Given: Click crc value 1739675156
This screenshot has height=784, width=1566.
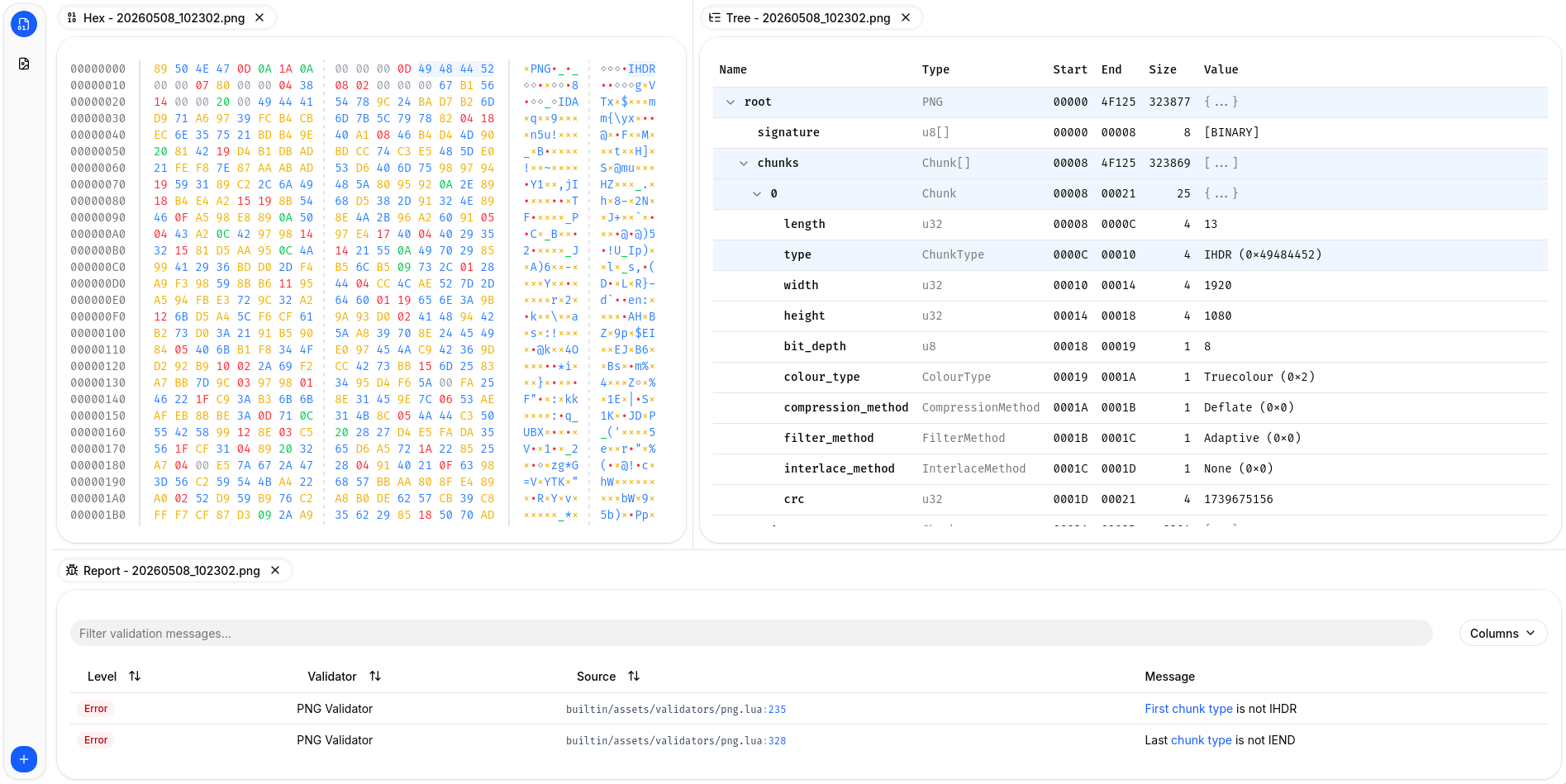Looking at the screenshot, I should point(1238,499).
